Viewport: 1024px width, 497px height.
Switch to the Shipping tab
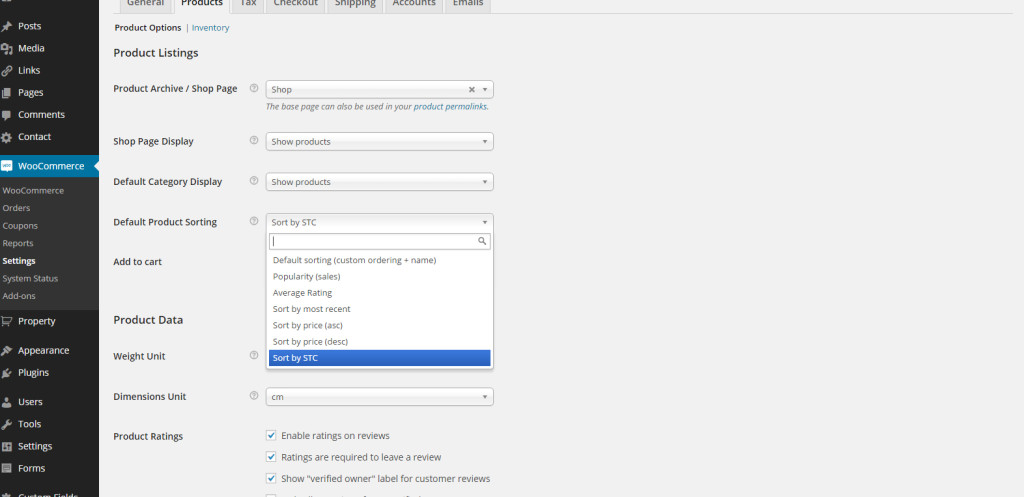(x=355, y=4)
